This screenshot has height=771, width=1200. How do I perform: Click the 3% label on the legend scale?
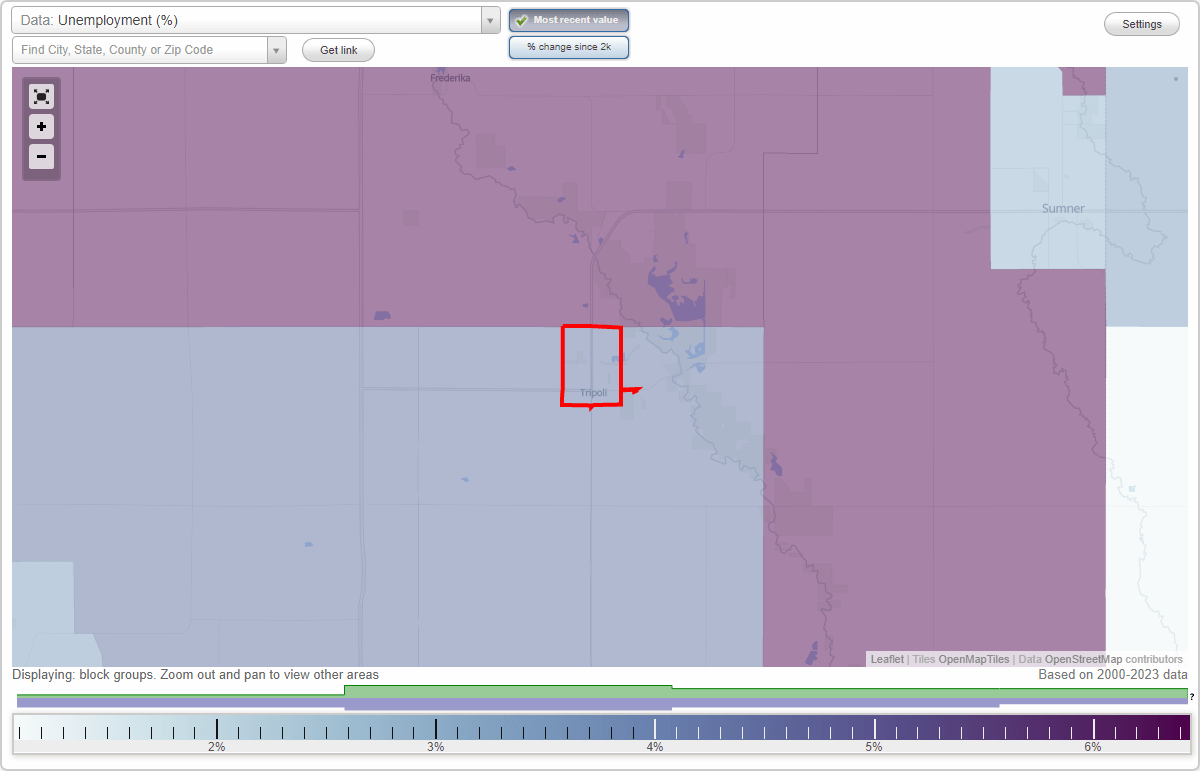pyautogui.click(x=436, y=747)
